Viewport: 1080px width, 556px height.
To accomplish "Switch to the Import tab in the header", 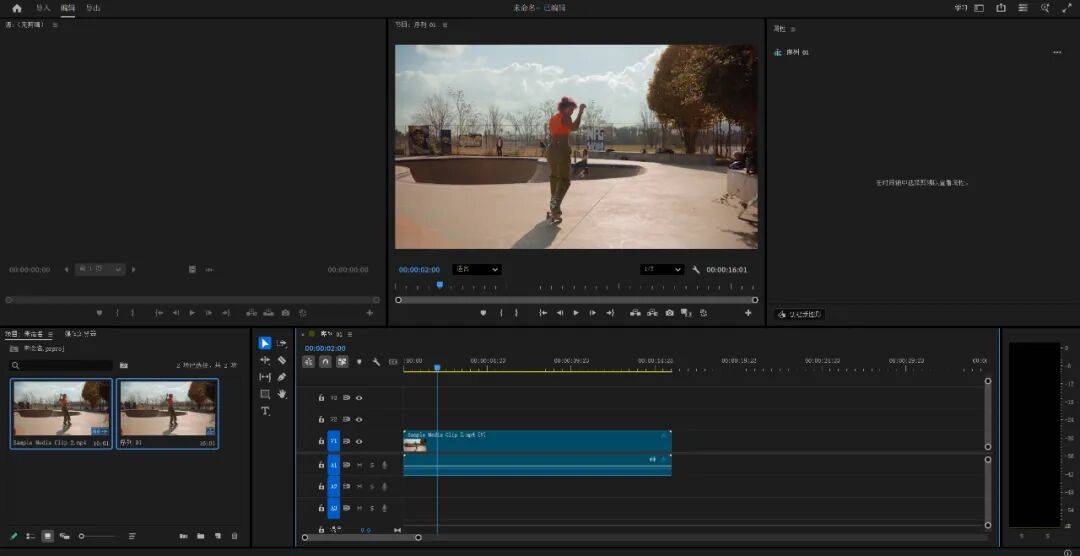I will (43, 8).
